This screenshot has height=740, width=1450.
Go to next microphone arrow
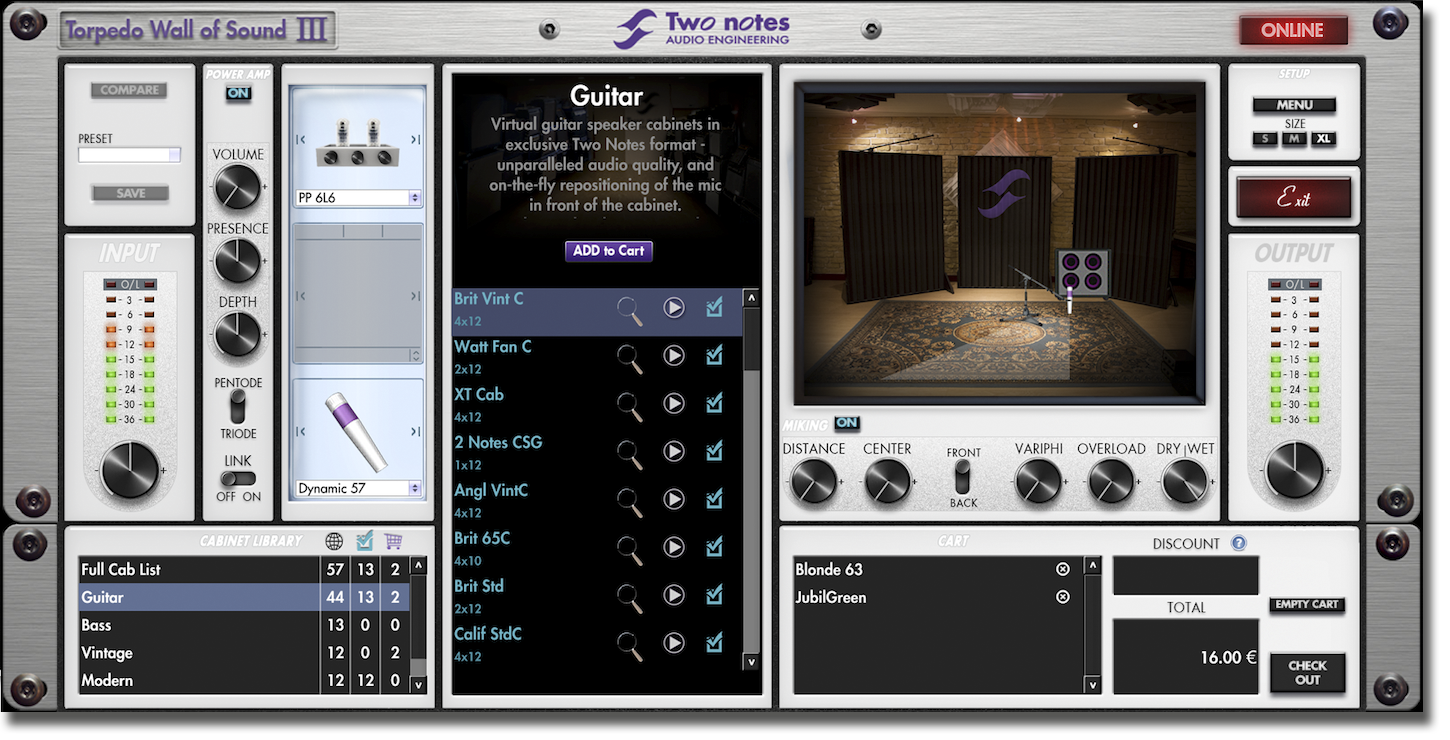point(416,432)
